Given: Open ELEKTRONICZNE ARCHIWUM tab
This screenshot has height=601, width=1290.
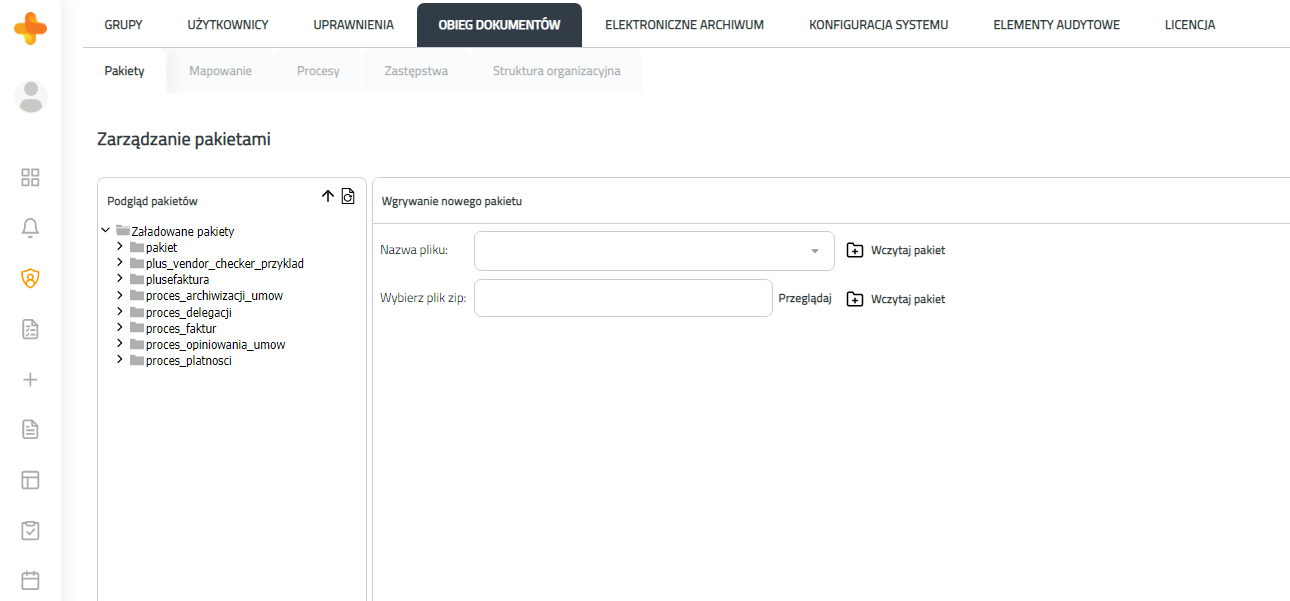Looking at the screenshot, I should click(684, 25).
